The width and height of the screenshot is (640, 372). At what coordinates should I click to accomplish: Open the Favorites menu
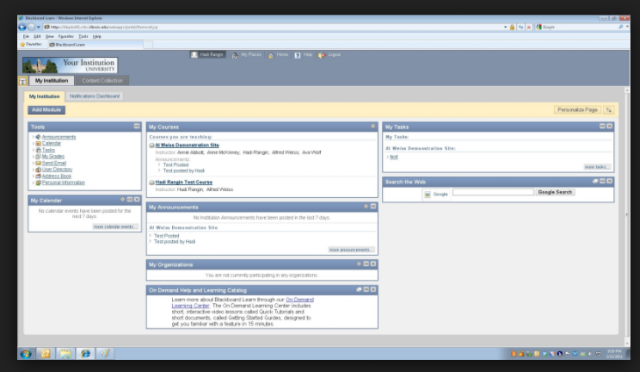point(66,36)
